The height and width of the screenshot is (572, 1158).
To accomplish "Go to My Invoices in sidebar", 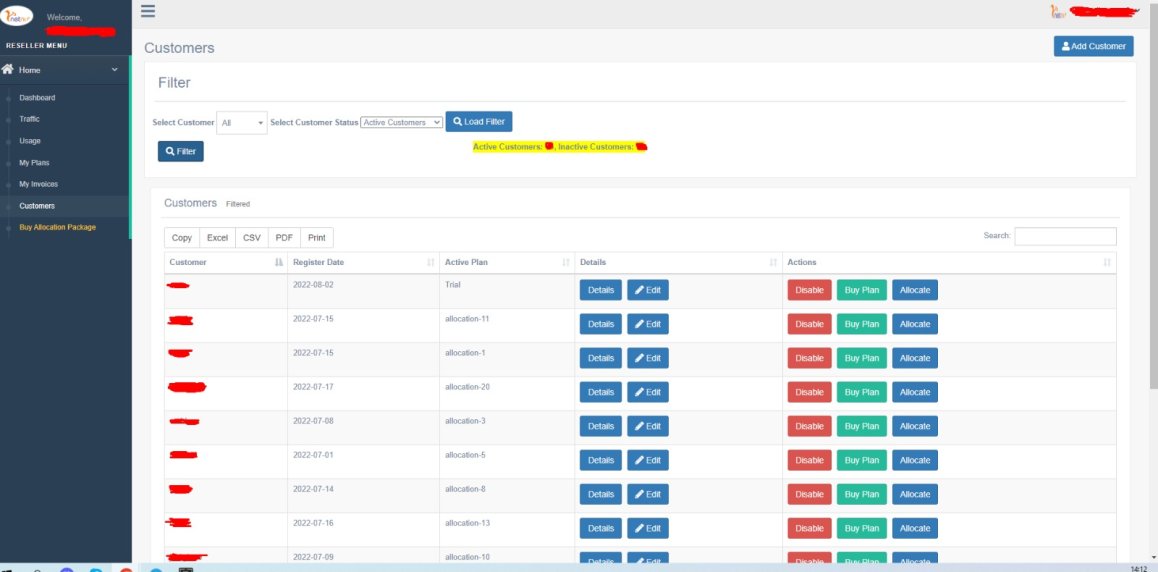I will pos(38,184).
